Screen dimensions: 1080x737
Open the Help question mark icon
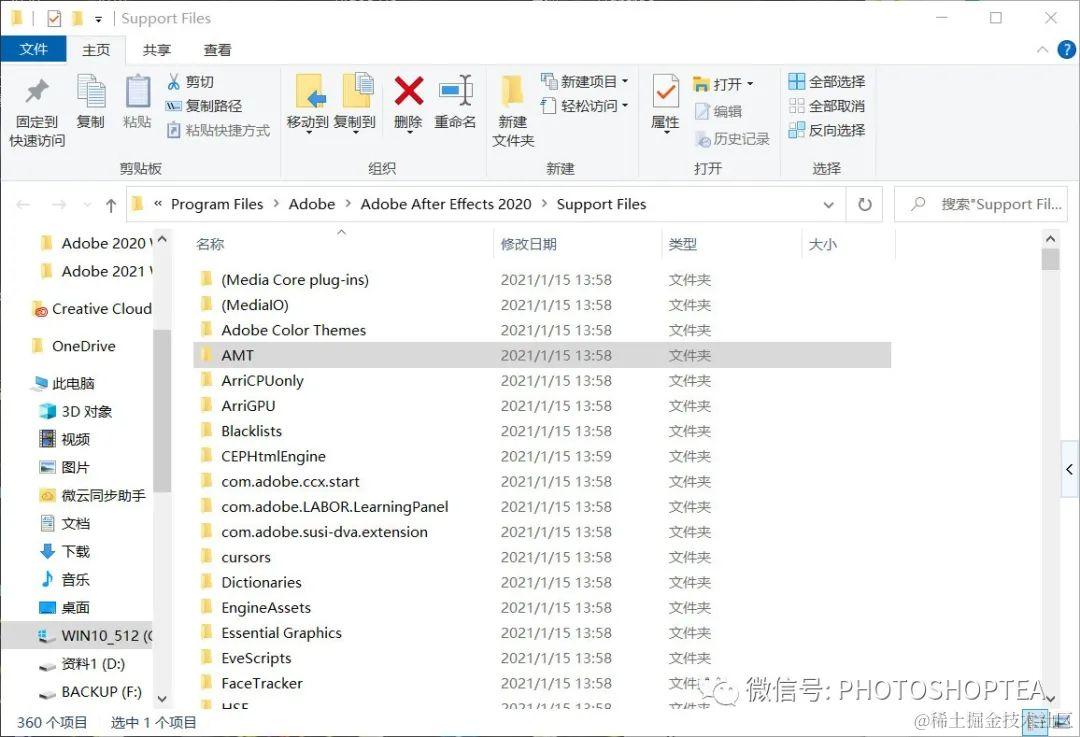[x=1066, y=50]
